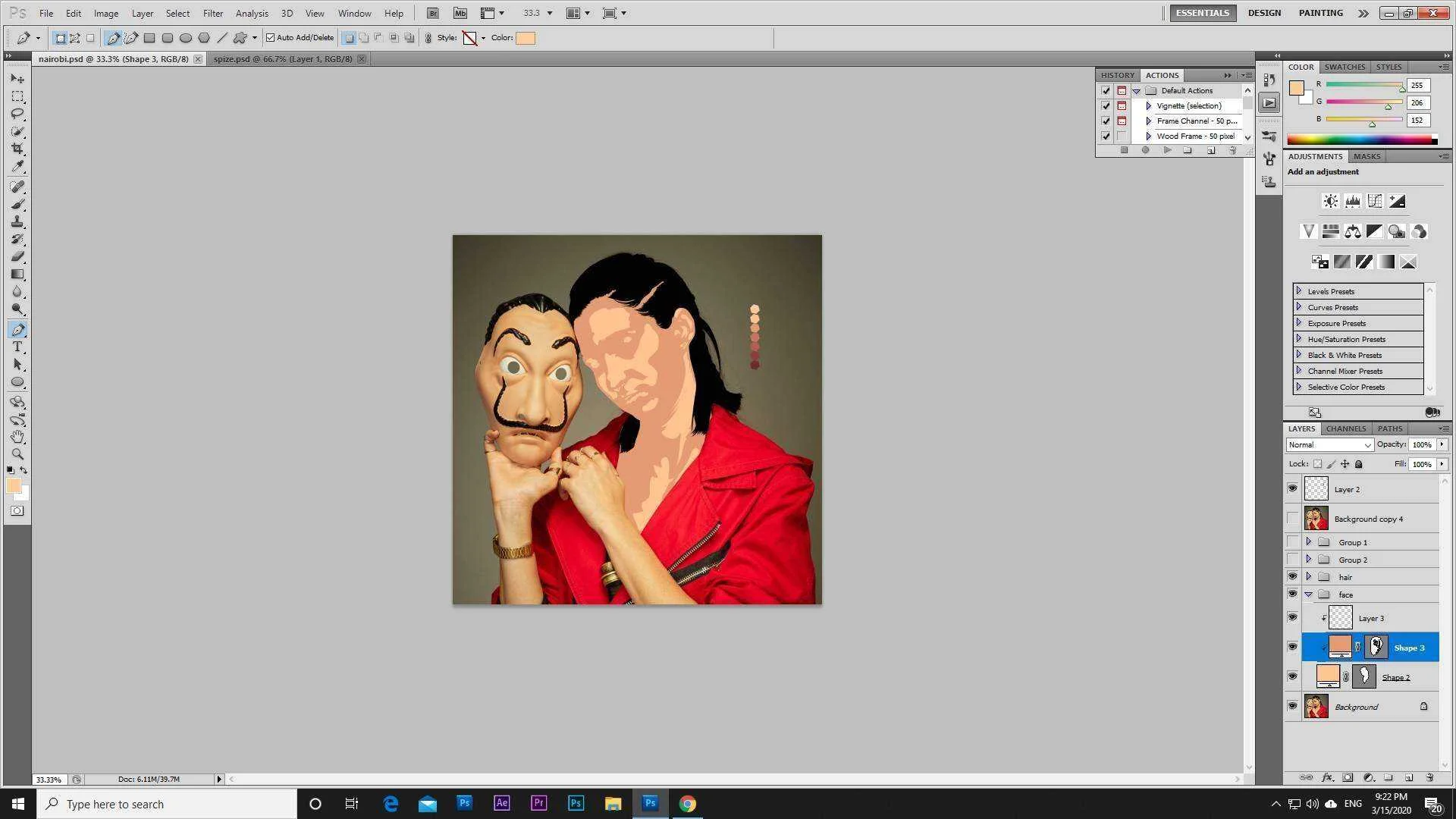Select the Pen tool in toolbox
The height and width of the screenshot is (819, 1456).
click(x=17, y=330)
